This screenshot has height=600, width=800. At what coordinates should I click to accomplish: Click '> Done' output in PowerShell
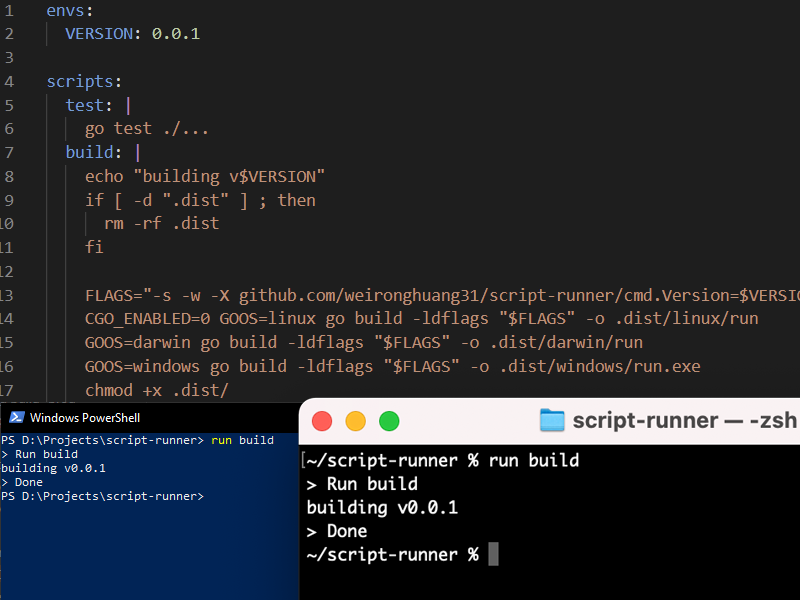click(x=22, y=482)
